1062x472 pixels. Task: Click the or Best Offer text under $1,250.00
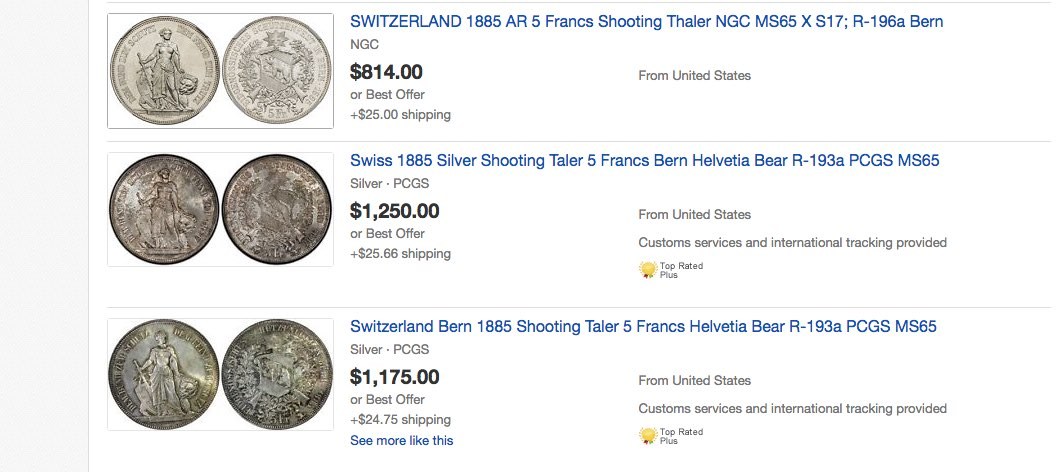[387, 233]
